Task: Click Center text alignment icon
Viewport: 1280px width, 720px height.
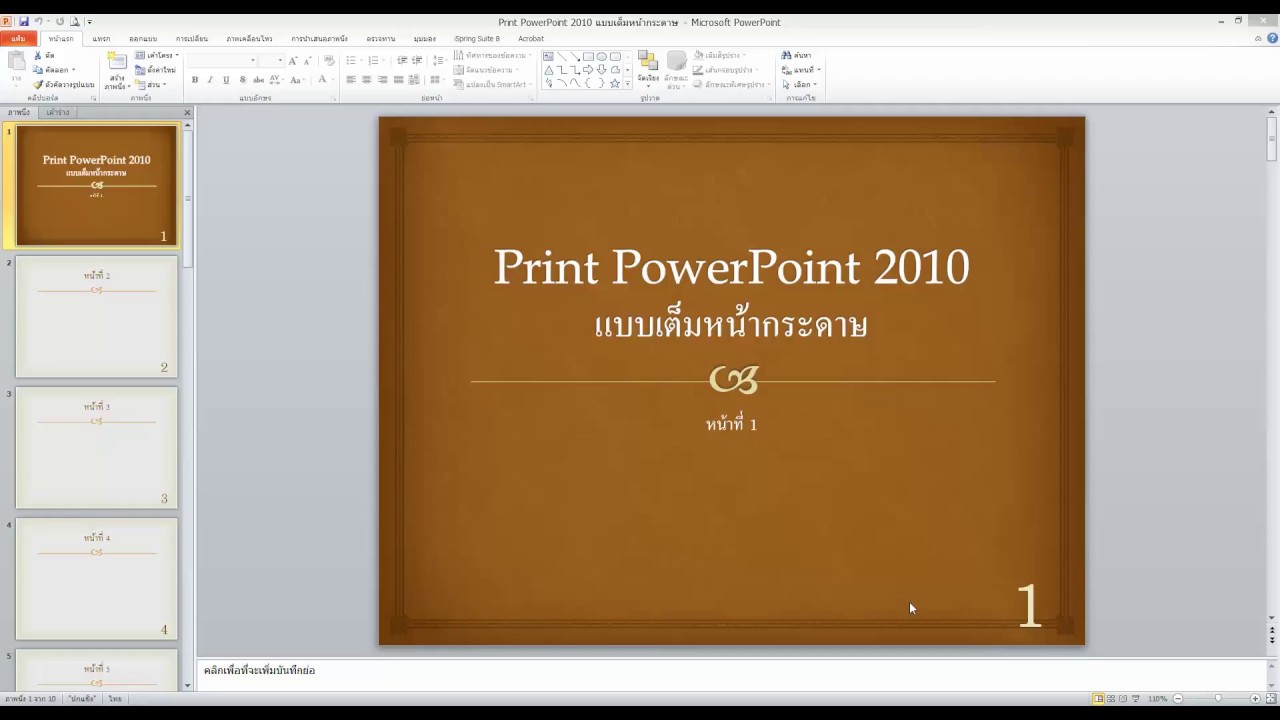Action: pos(367,80)
